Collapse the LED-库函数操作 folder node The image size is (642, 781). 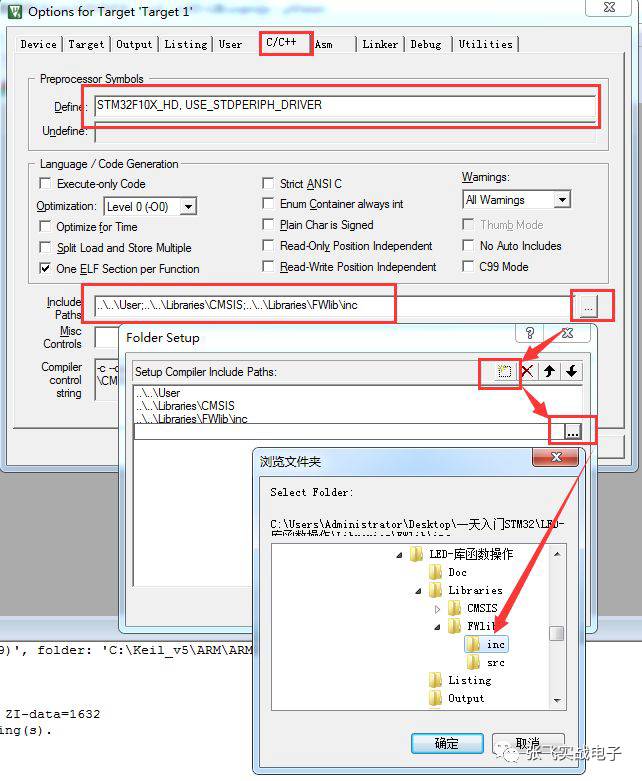click(x=399, y=555)
